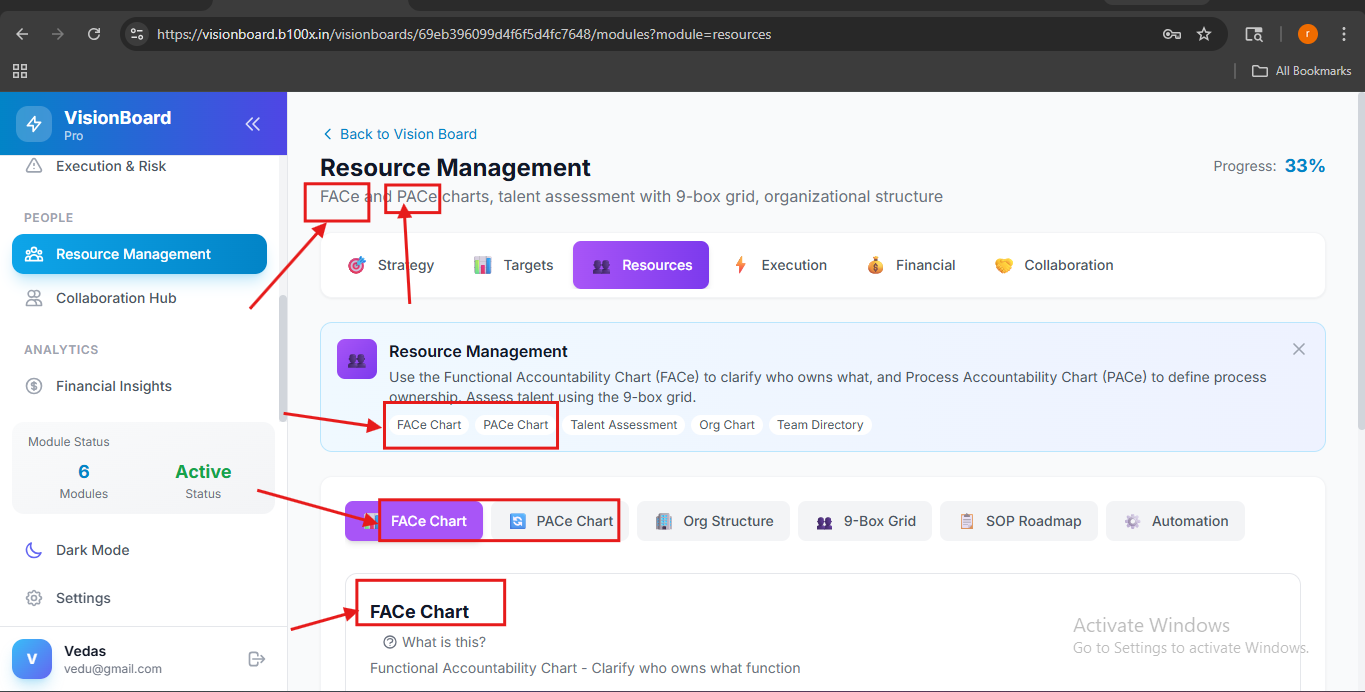The width and height of the screenshot is (1365, 692).
Task: Open Settings from the sidebar
Action: click(x=139, y=598)
